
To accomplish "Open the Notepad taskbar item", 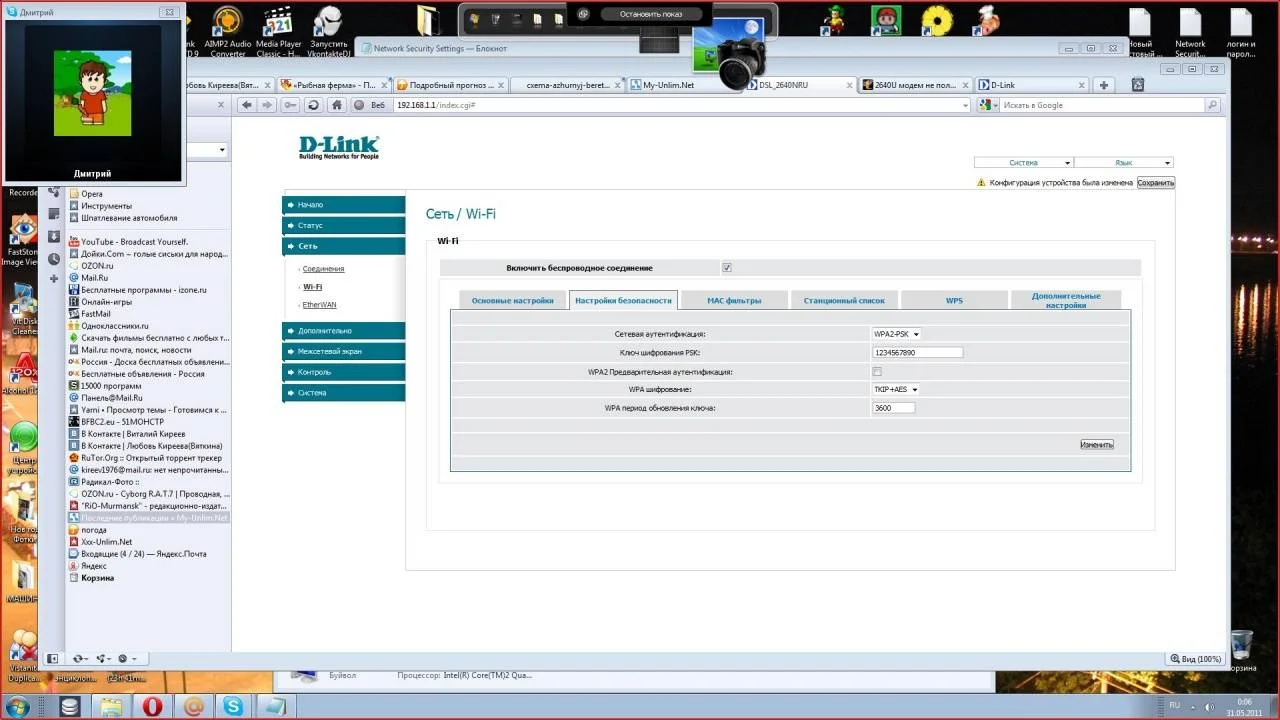I will tap(274, 706).
